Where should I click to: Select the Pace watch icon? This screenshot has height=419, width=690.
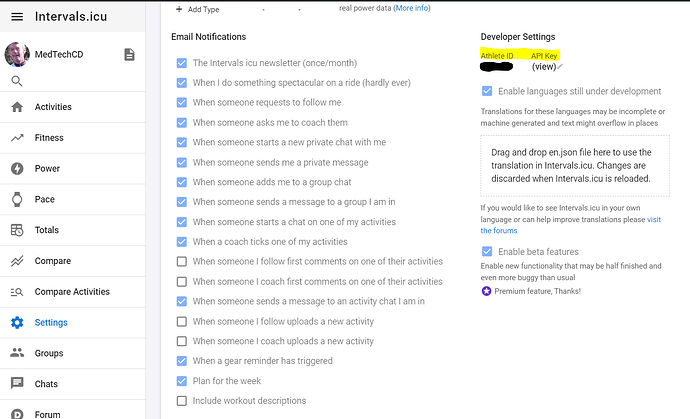tap(17, 199)
